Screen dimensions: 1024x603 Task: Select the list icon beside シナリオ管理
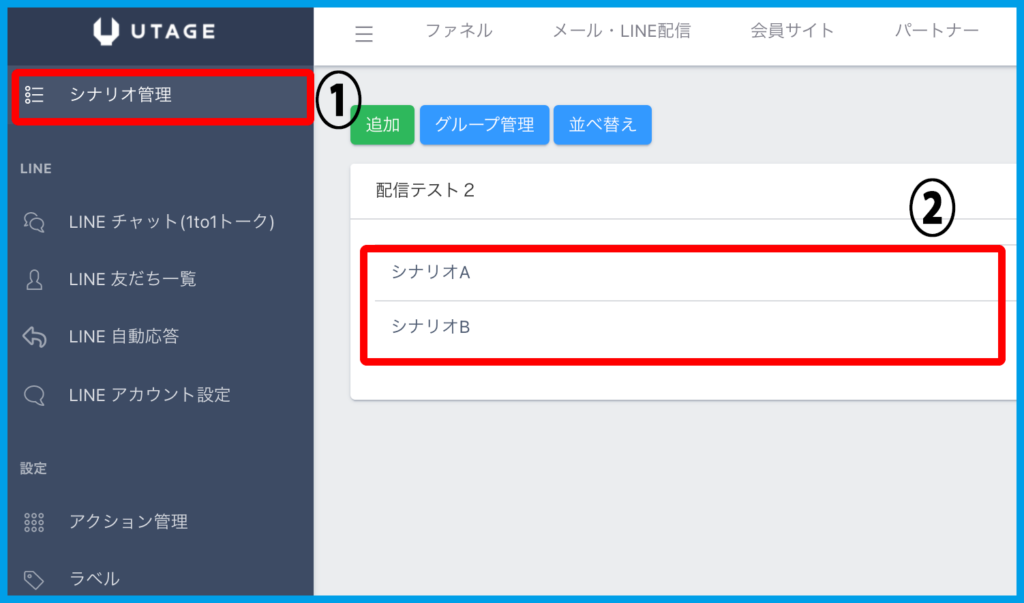click(34, 96)
